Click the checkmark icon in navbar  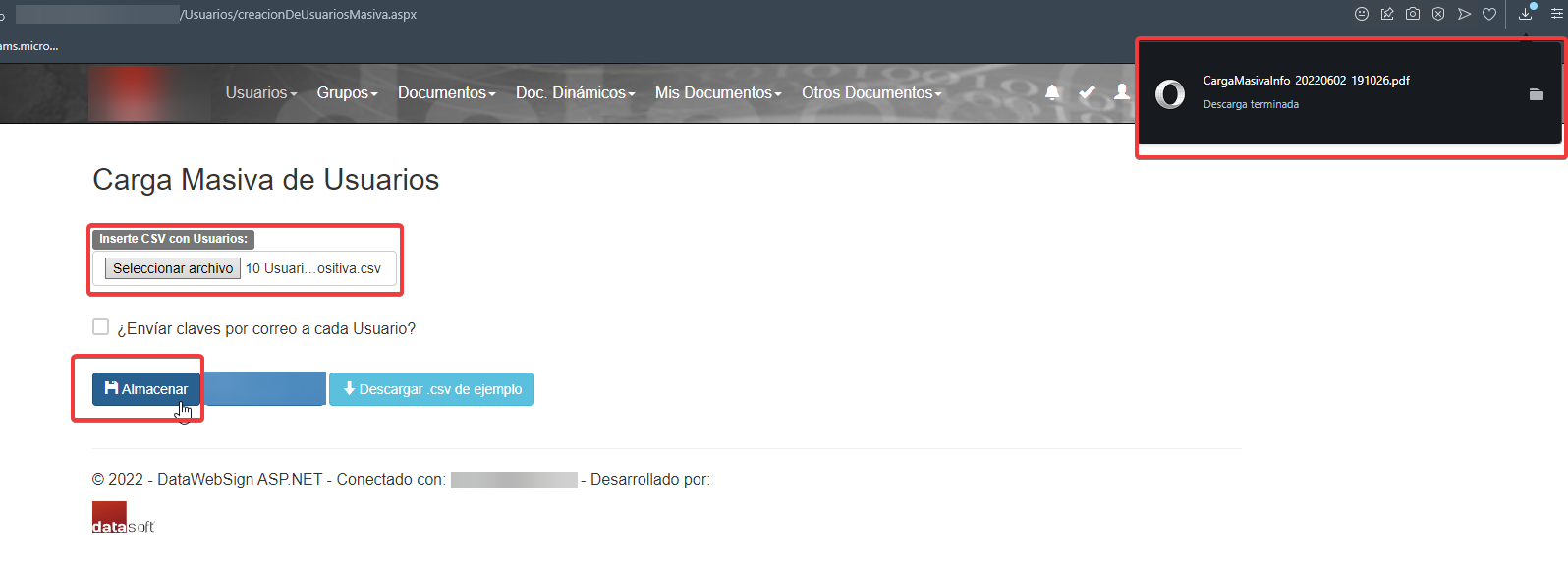(1087, 92)
